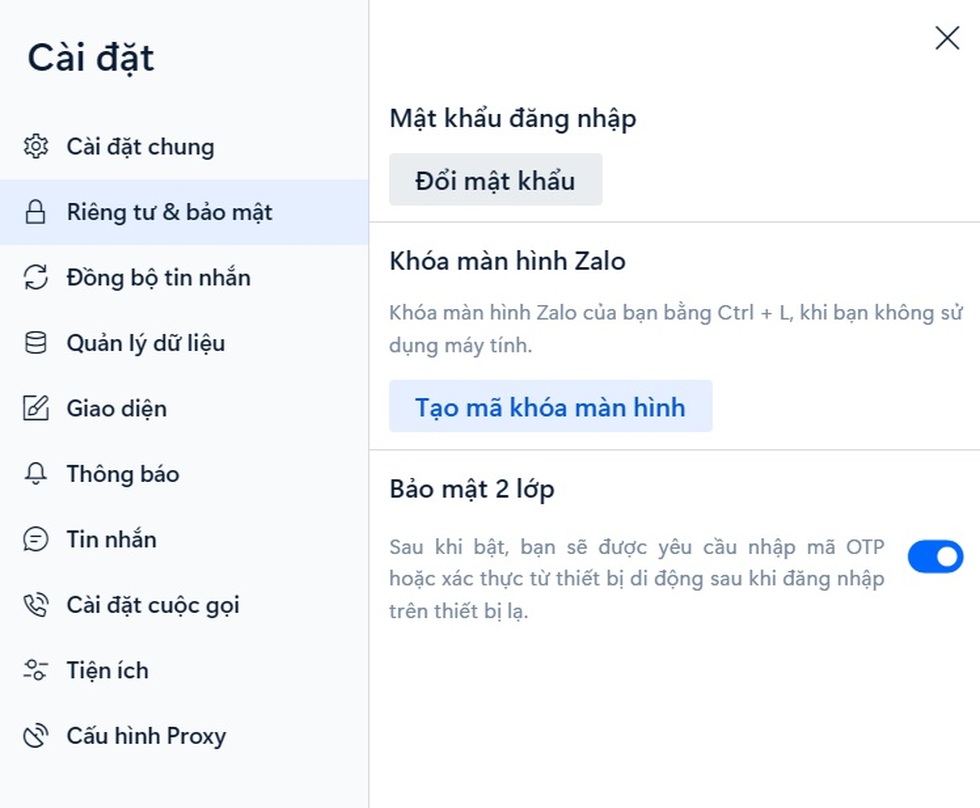Click the database icon for Quản lý dữ liệu
Image resolution: width=980 pixels, height=808 pixels.
[x=36, y=343]
